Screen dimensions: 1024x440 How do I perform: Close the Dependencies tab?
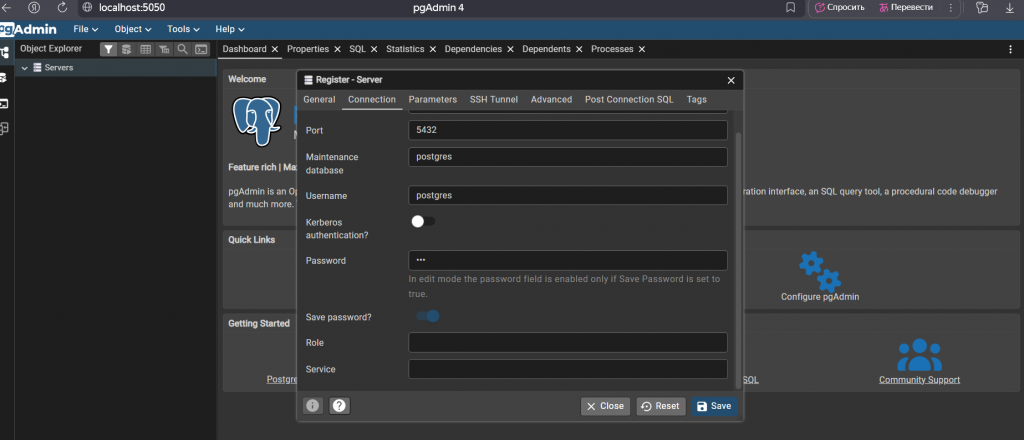coord(510,49)
